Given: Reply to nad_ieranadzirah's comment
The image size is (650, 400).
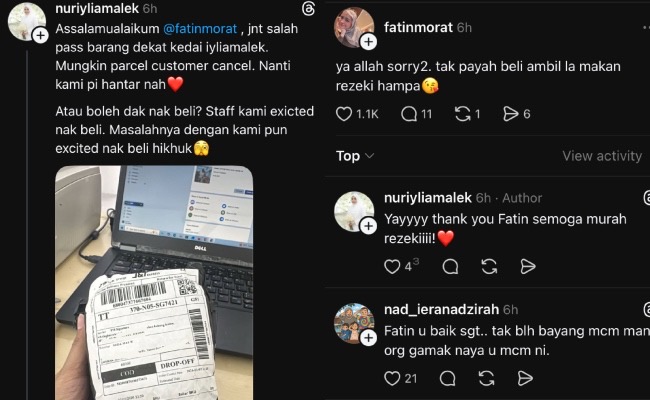Looking at the screenshot, I should pos(447,378).
